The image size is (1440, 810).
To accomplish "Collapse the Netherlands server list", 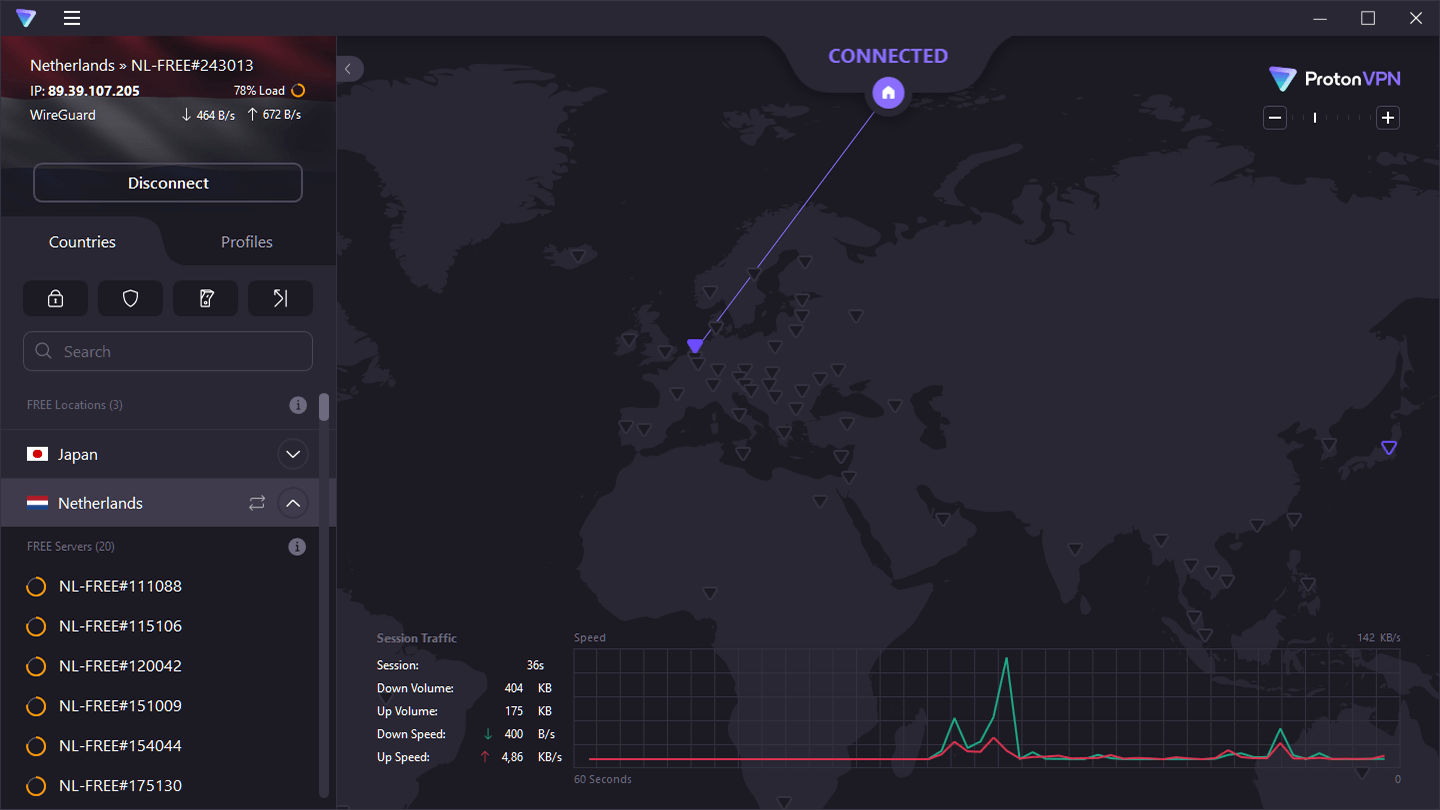I will [x=293, y=503].
